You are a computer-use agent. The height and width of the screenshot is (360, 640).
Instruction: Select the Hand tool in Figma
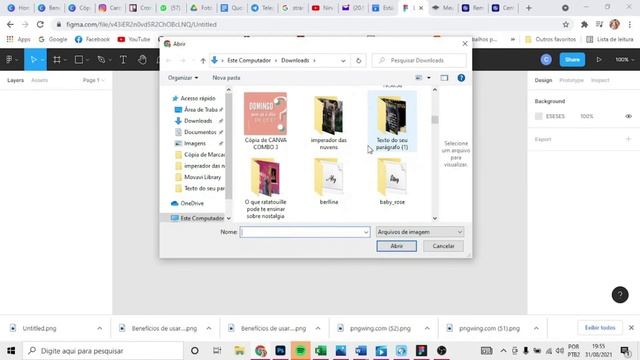click(142, 60)
